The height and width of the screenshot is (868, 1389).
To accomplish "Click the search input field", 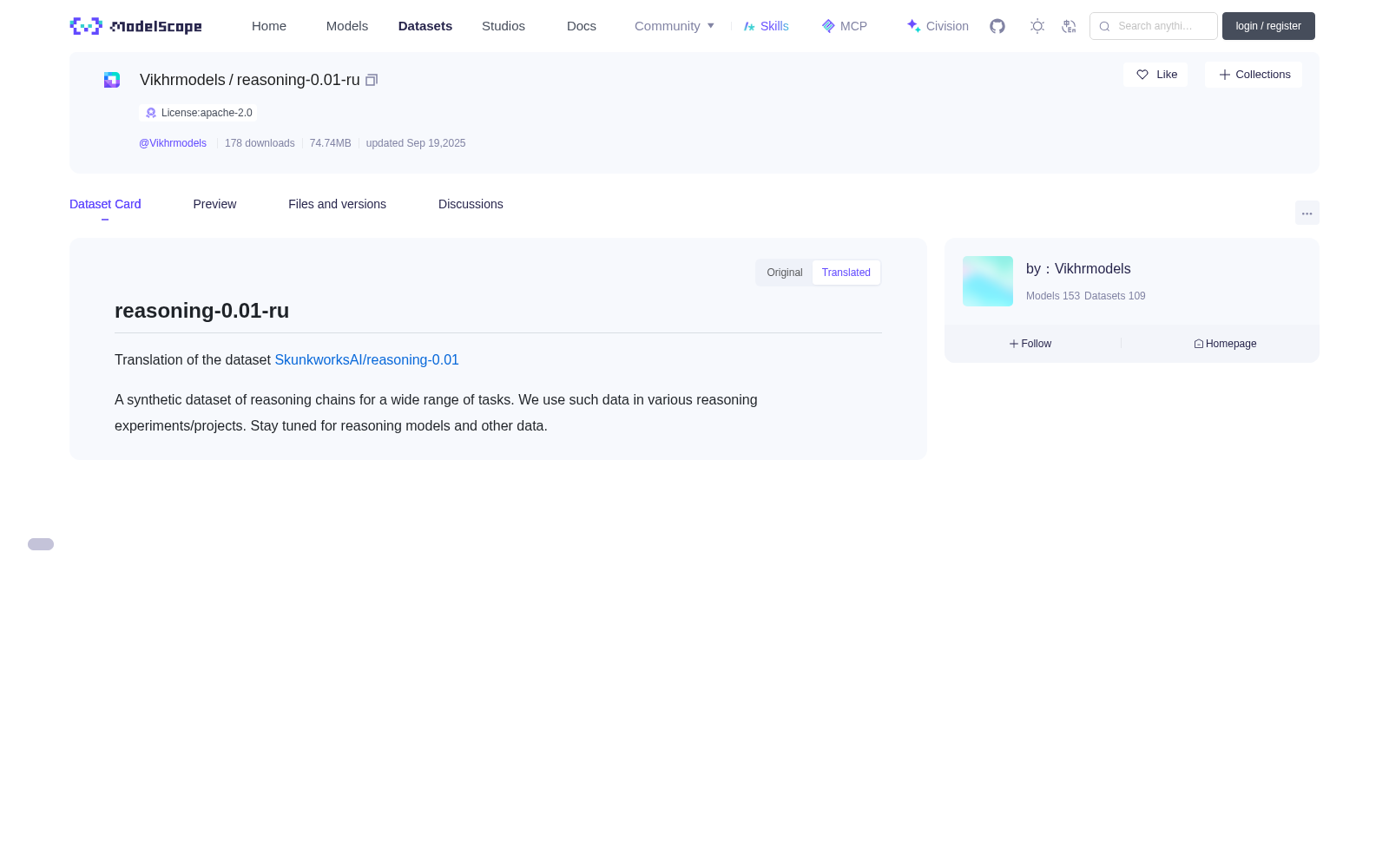I will coord(1154,26).
